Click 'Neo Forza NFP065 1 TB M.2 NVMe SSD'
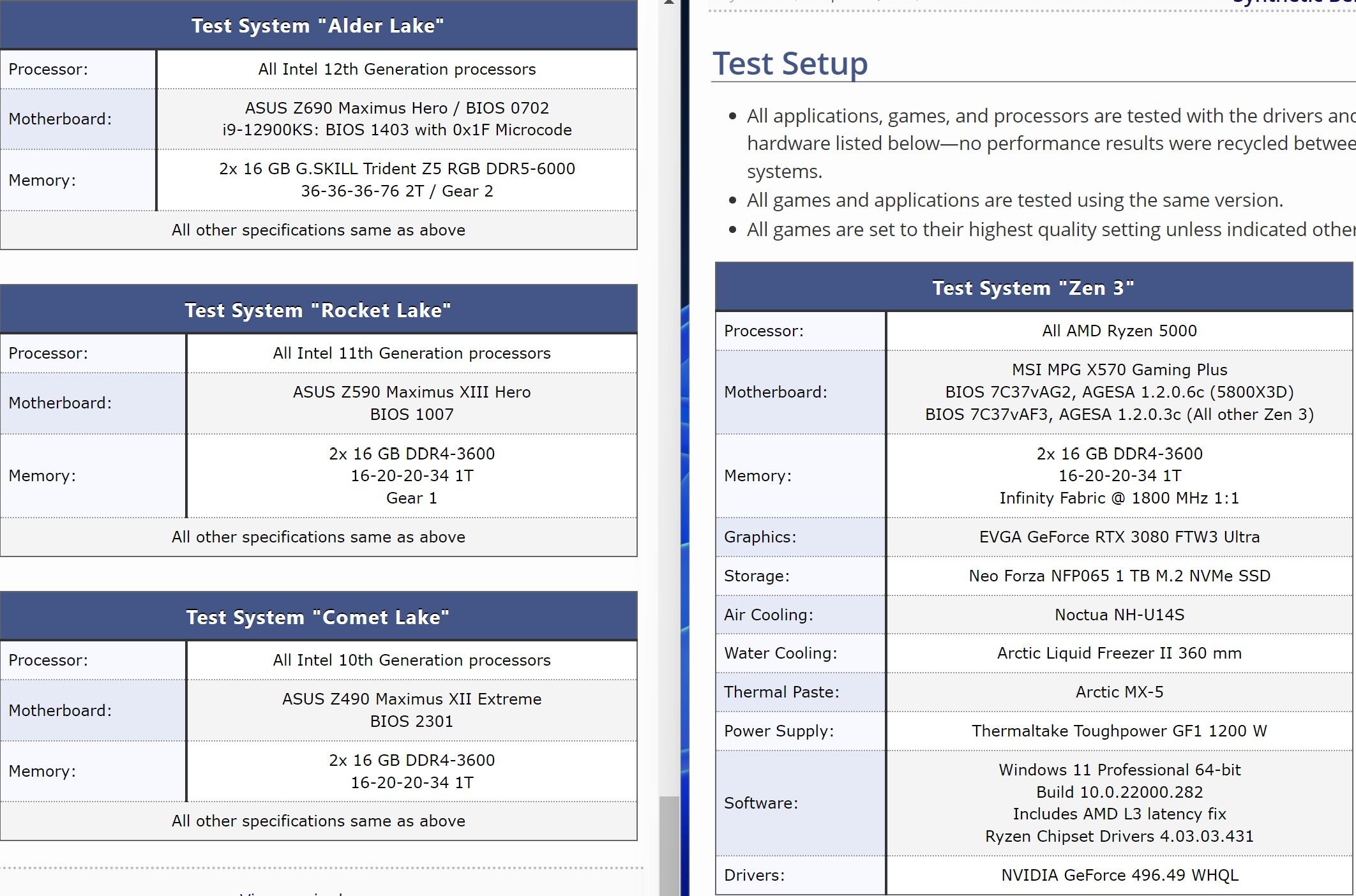 (x=1120, y=576)
